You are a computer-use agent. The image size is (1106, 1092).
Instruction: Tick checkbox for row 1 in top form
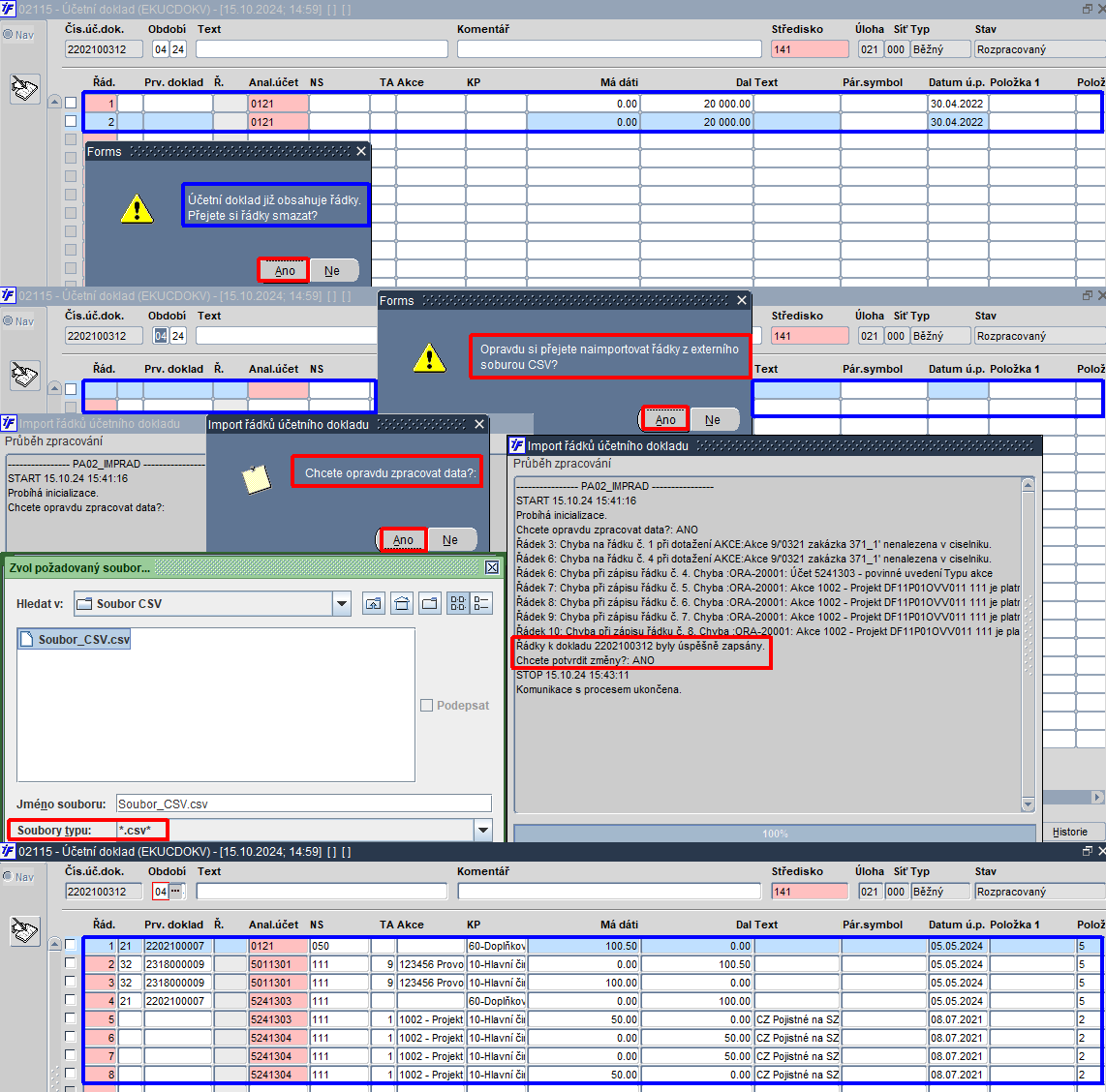[x=71, y=103]
